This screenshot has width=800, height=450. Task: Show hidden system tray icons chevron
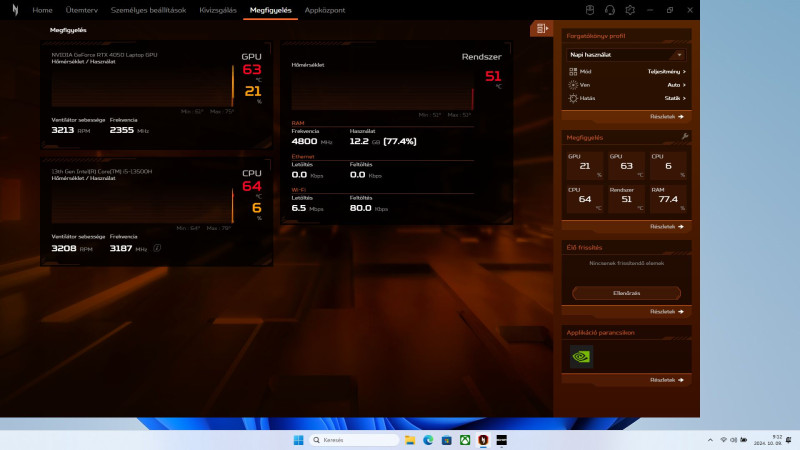click(x=710, y=440)
